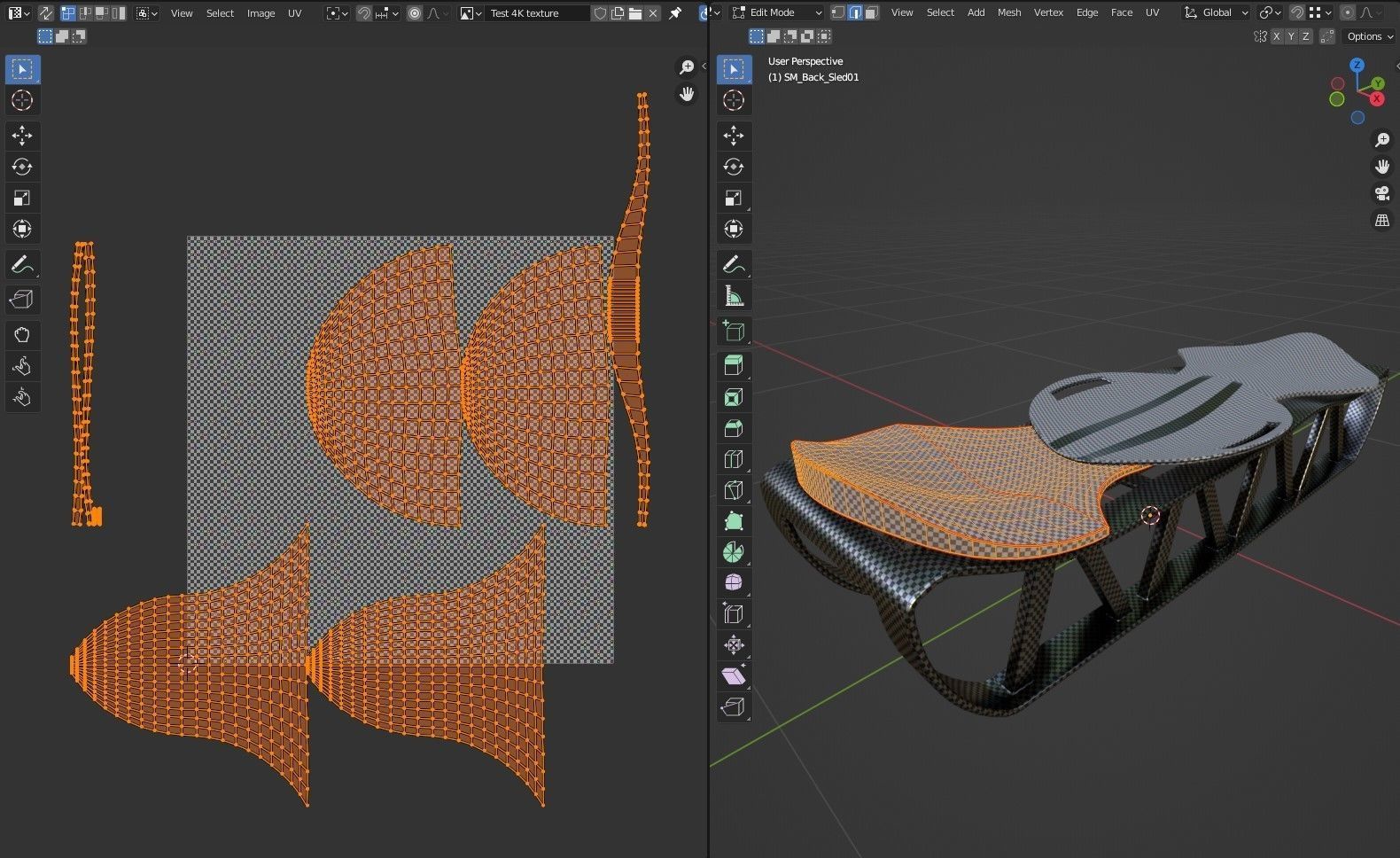Select the UV Pinch sculpt tool
The height and width of the screenshot is (858, 1400).
pos(22,397)
